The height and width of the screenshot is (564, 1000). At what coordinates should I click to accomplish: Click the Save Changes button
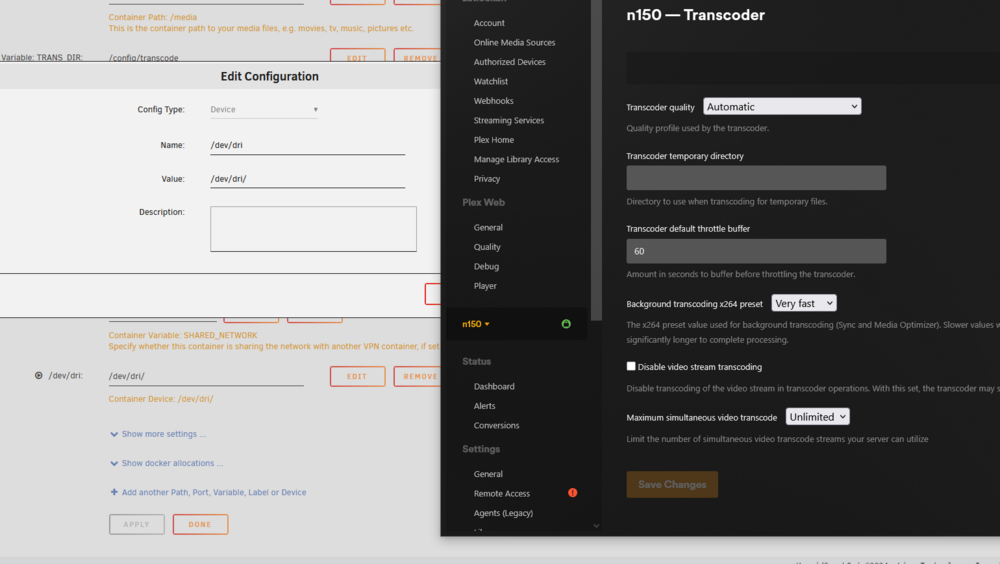[x=672, y=484]
